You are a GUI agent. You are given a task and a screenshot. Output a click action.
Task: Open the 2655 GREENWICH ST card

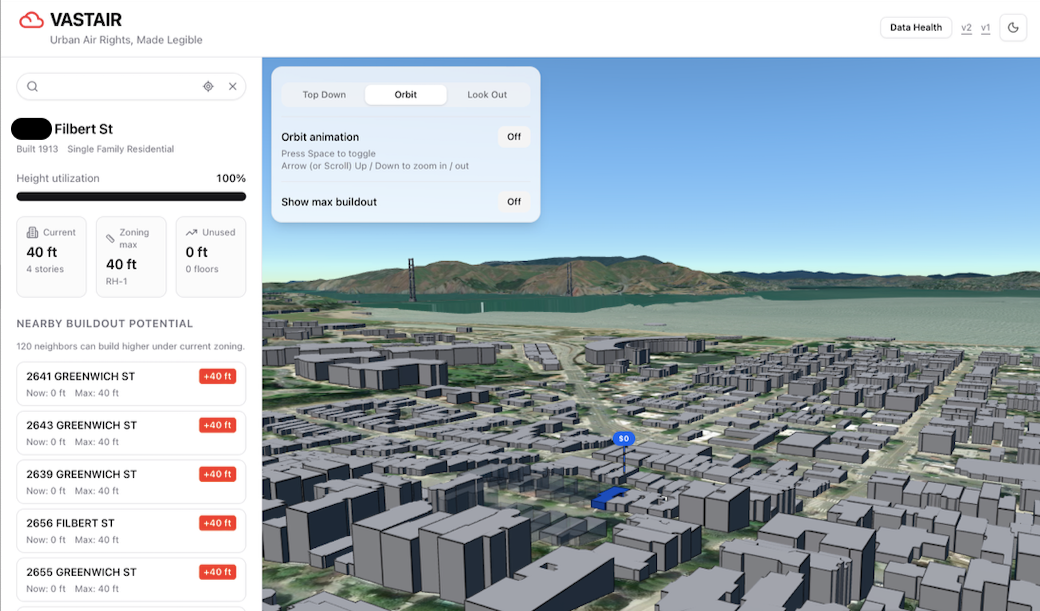click(131, 580)
